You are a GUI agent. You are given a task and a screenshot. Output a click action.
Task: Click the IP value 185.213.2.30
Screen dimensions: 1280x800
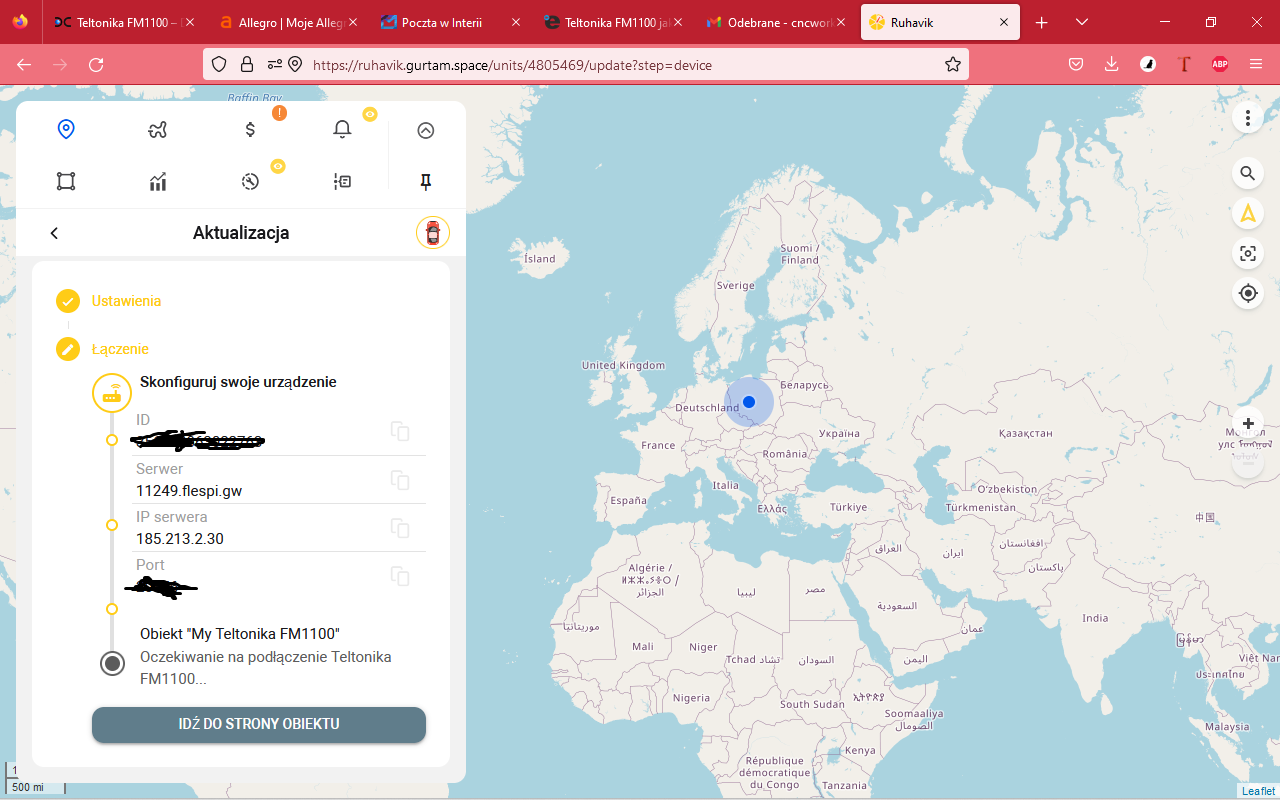(180, 539)
